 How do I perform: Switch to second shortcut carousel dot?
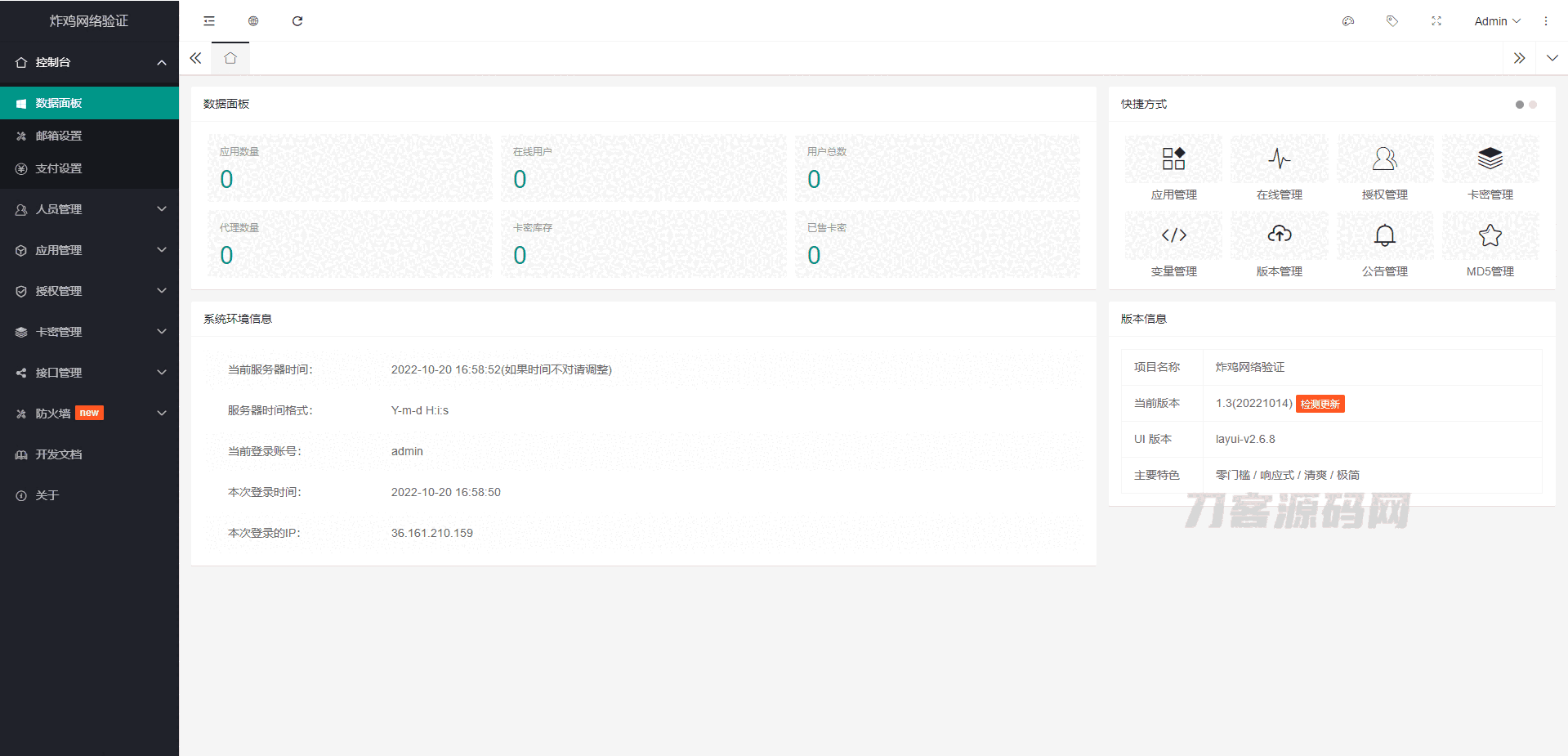[1533, 105]
